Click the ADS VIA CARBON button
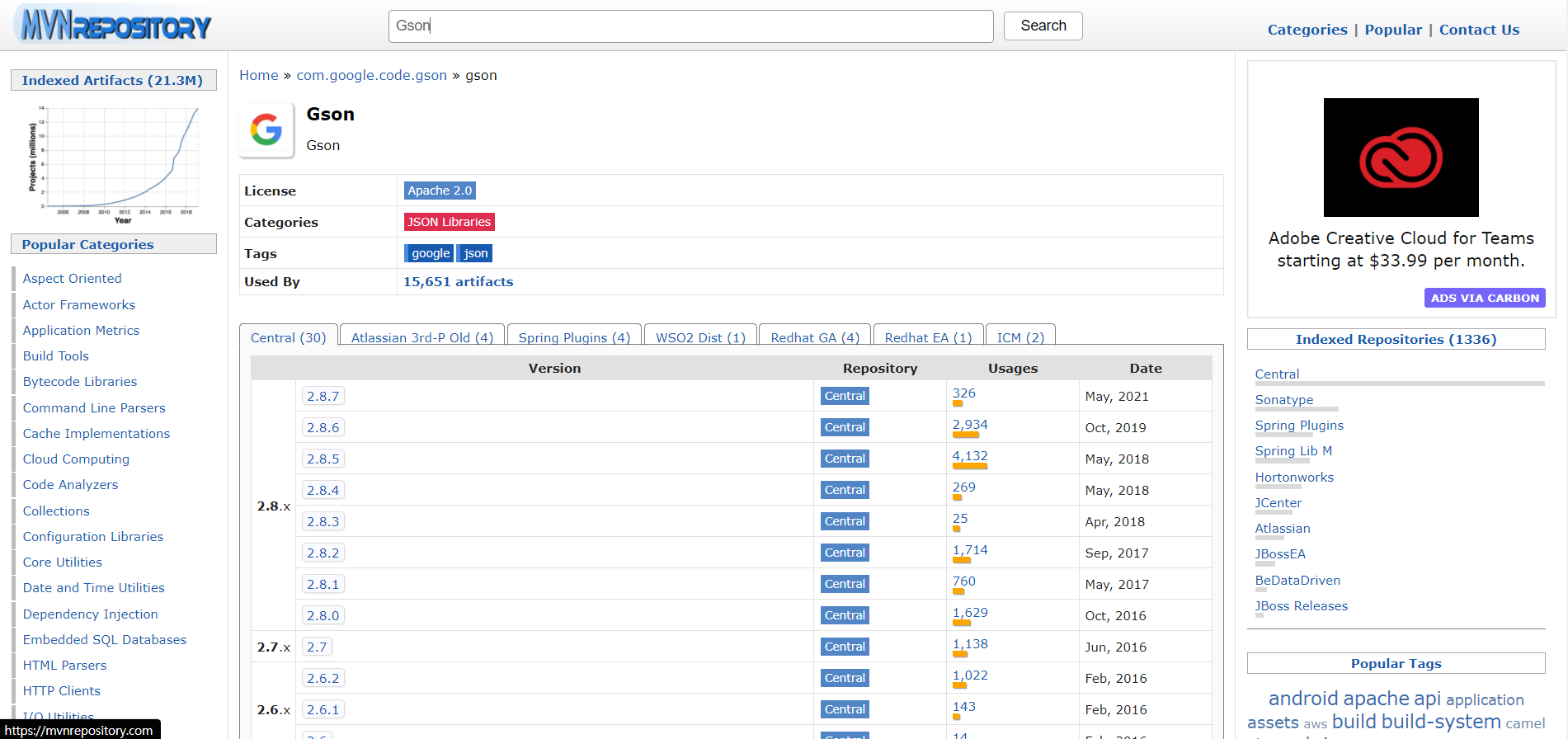 (1485, 298)
